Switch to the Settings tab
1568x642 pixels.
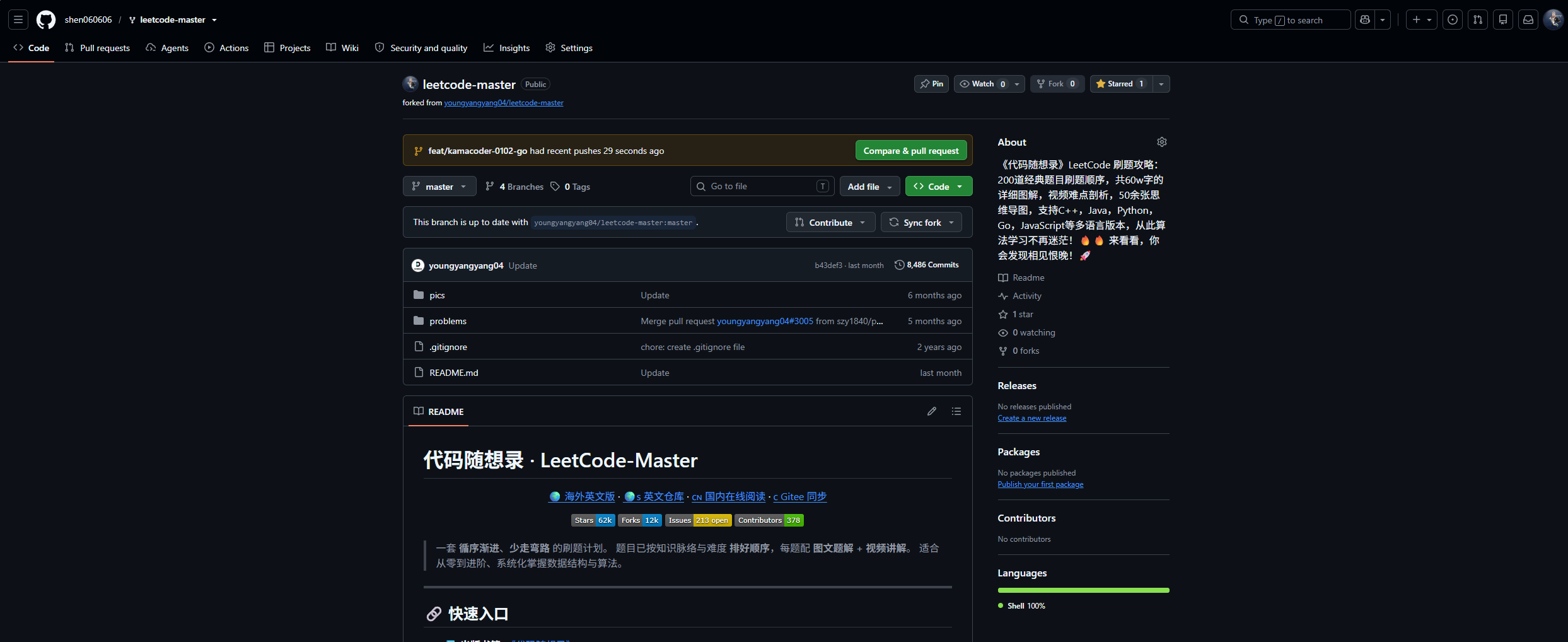[x=569, y=48]
